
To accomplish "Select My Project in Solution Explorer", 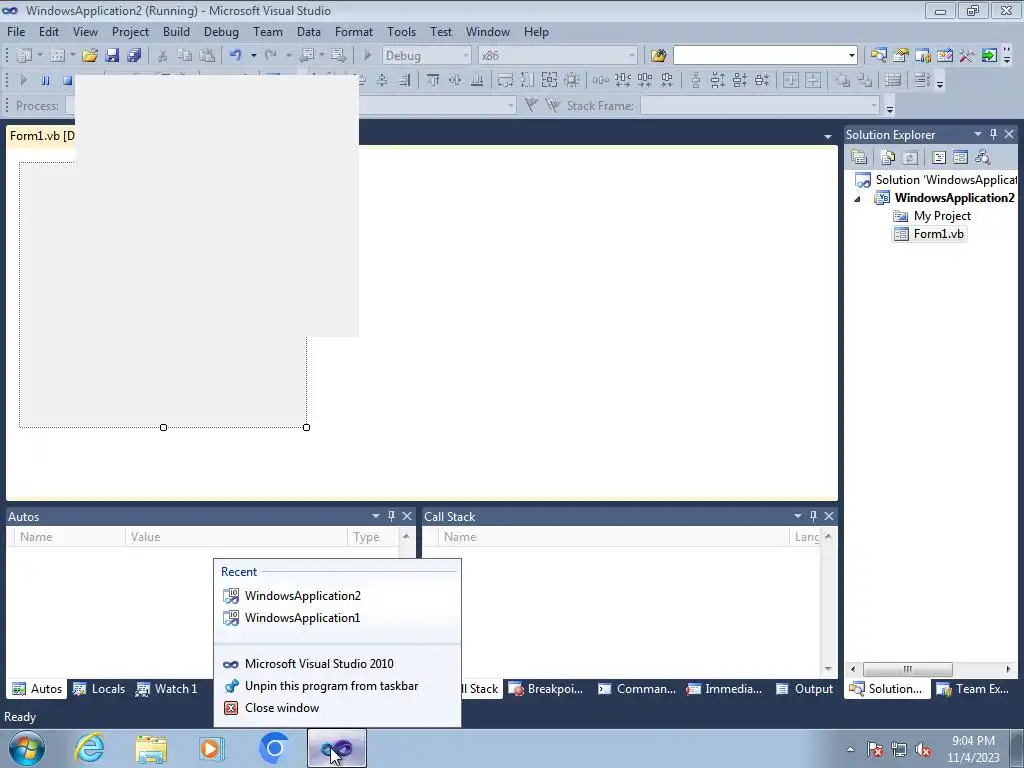I will click(933, 216).
